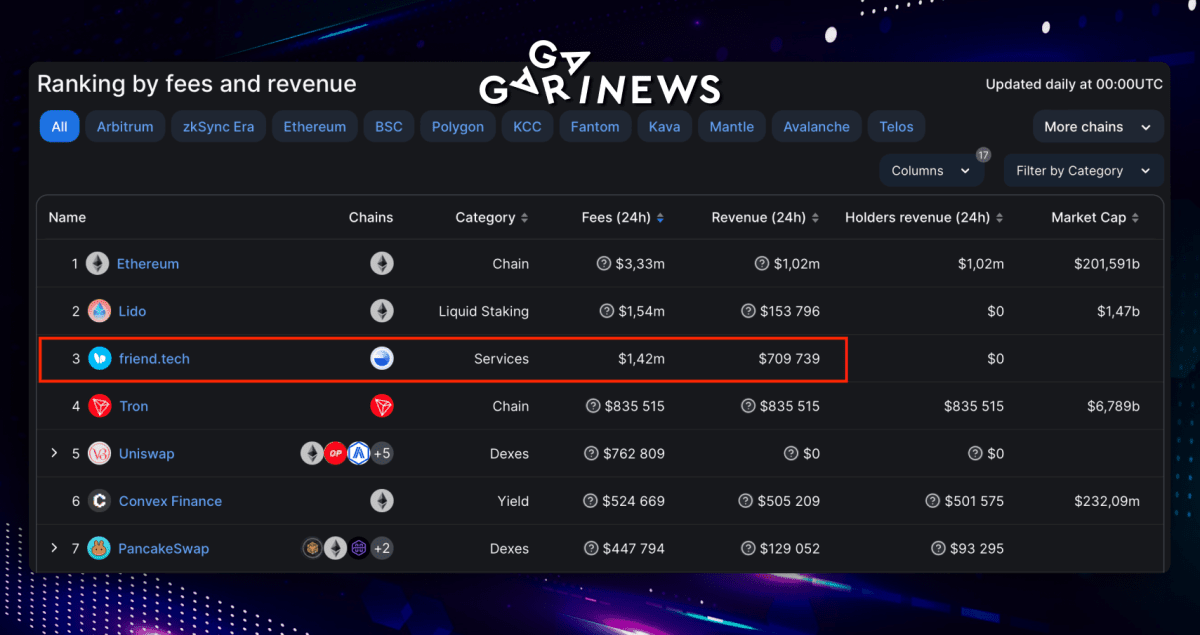Screen dimensions: 1200x635
Task: Open the Ethereum protocol link
Action: [148, 264]
